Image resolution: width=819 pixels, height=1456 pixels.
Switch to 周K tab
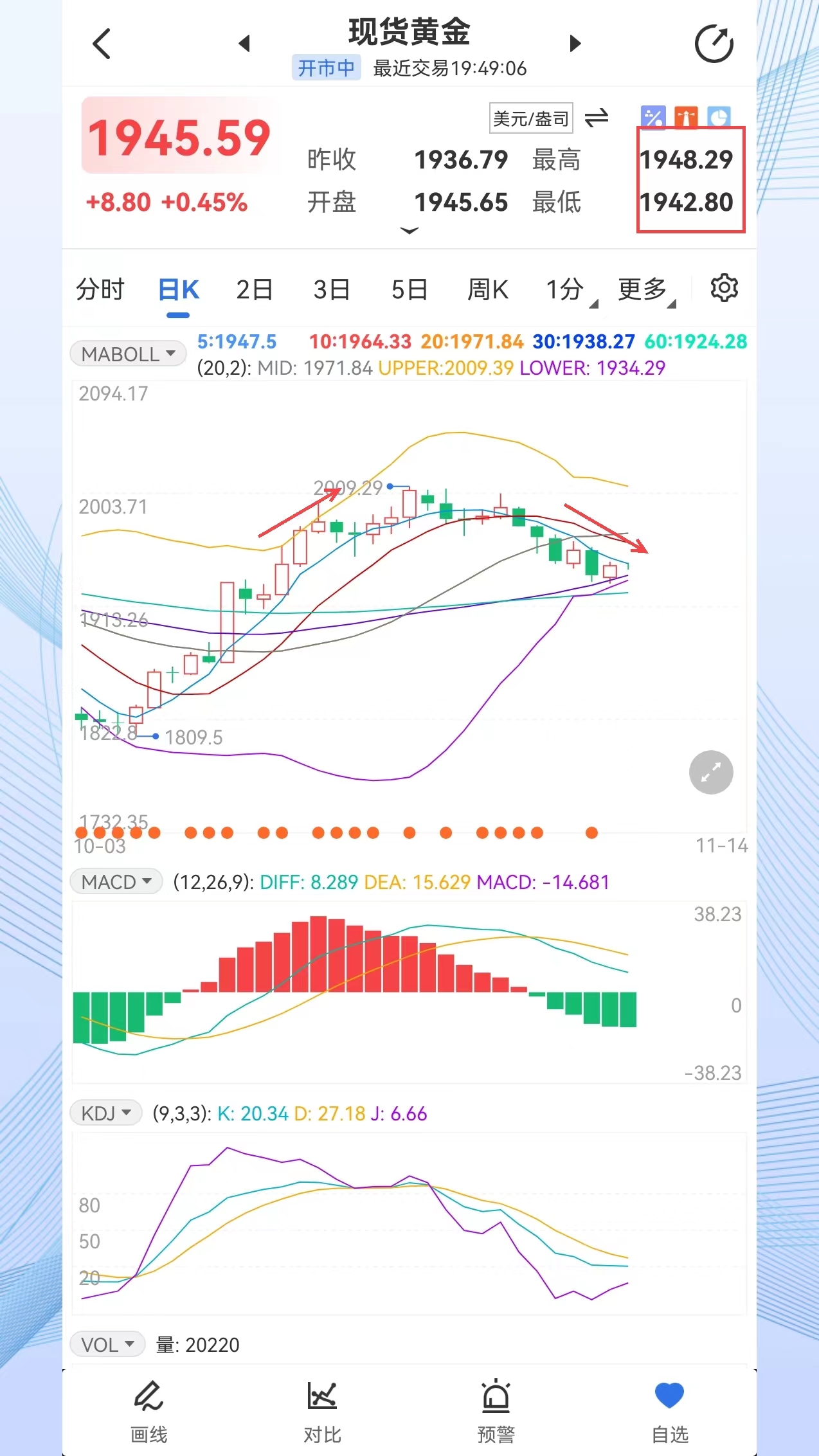click(487, 289)
